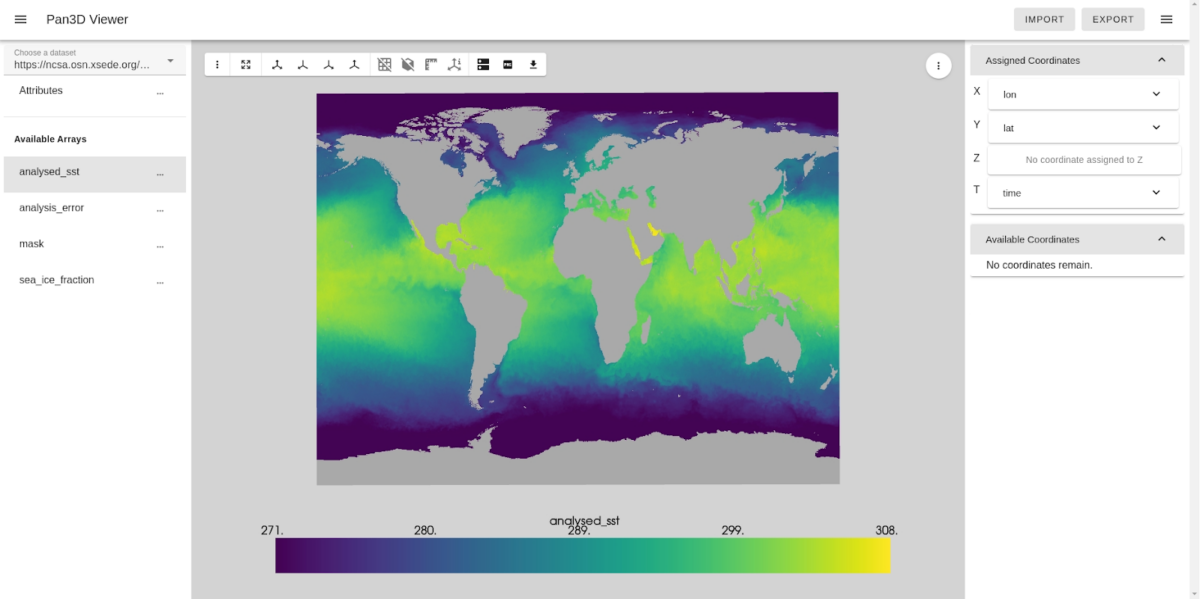Image resolution: width=1200 pixels, height=599 pixels.
Task: Click the download icon at the toolbar's end
Action: click(x=533, y=64)
